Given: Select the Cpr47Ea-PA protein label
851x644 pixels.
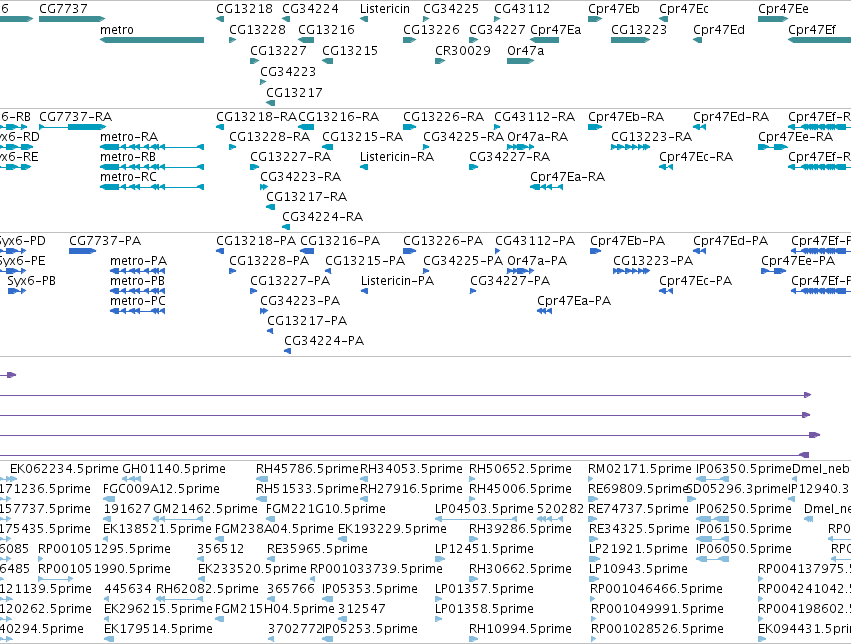Looking at the screenshot, I should tap(574, 301).
